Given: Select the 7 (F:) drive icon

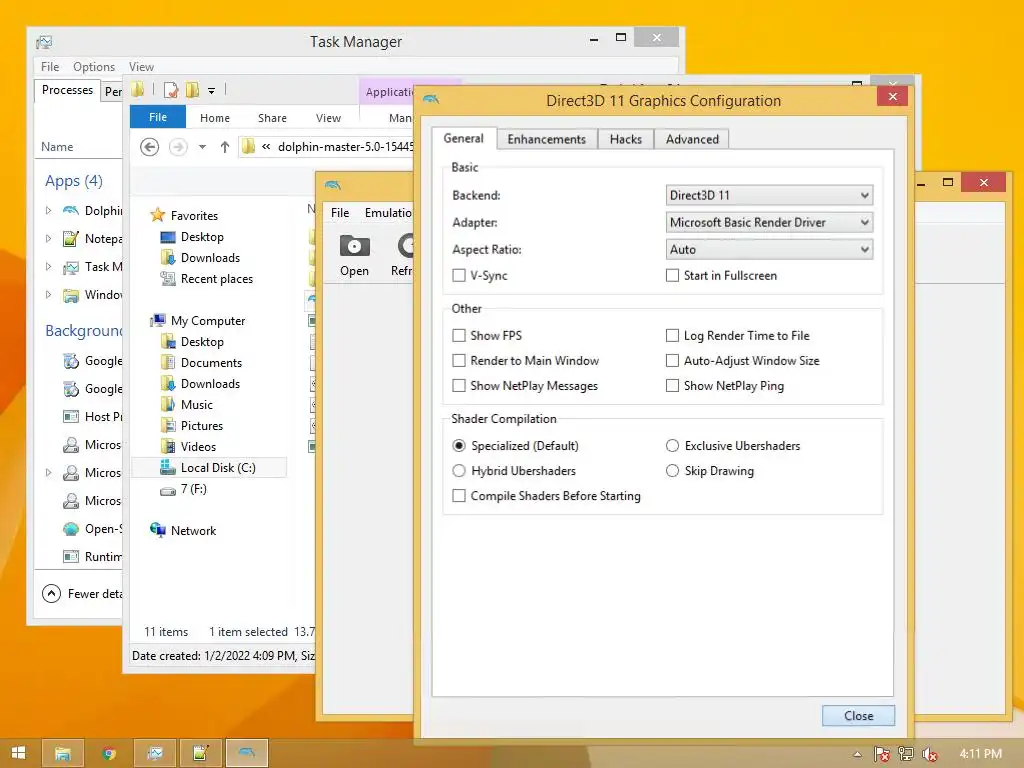Looking at the screenshot, I should 168,490.
